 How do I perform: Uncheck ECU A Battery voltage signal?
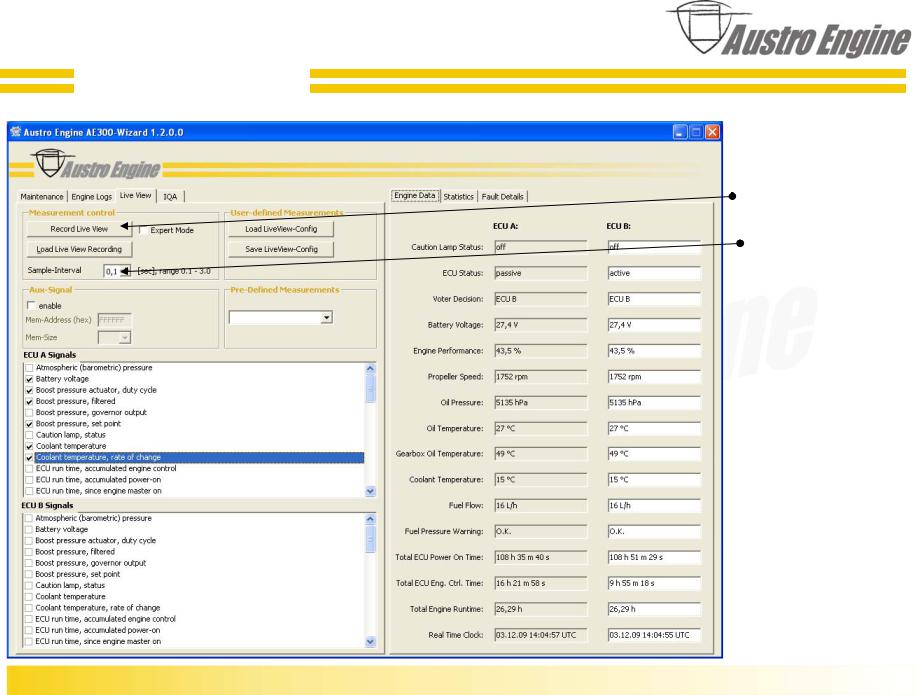29,379
